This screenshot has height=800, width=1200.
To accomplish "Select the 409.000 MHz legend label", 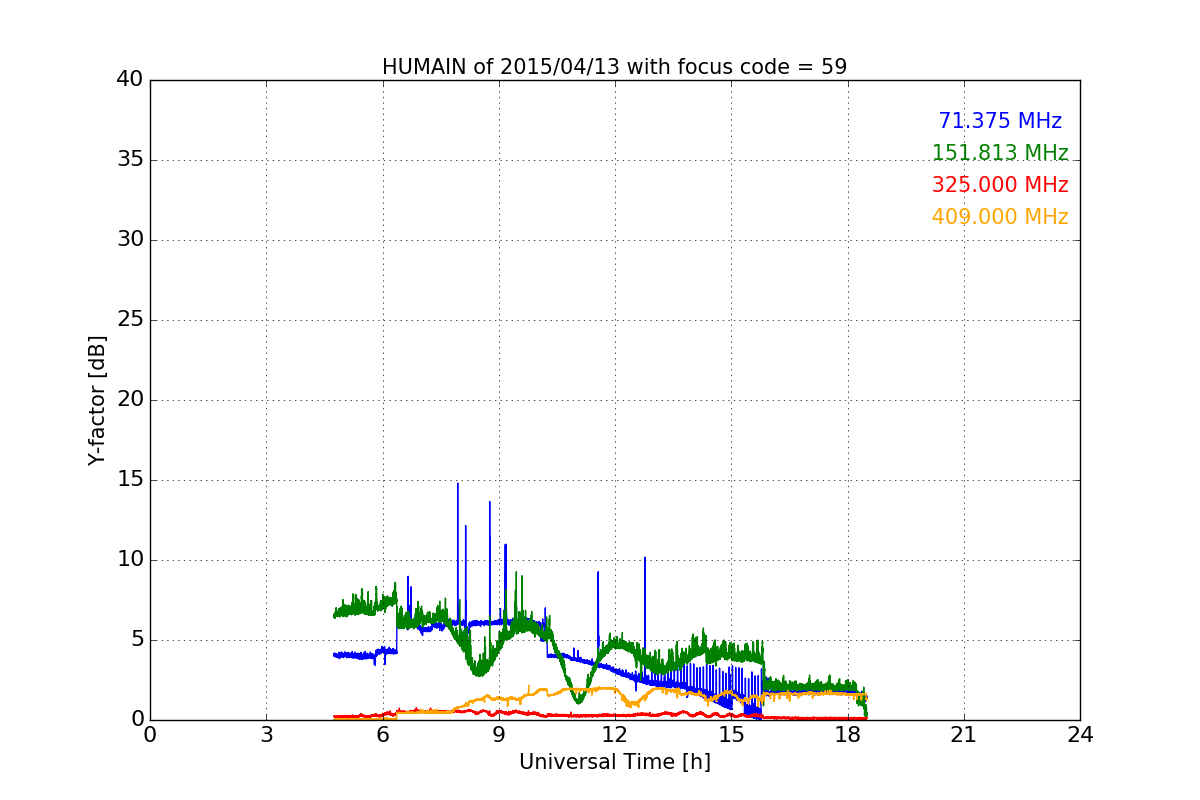I will pyautogui.click(x=1000, y=217).
